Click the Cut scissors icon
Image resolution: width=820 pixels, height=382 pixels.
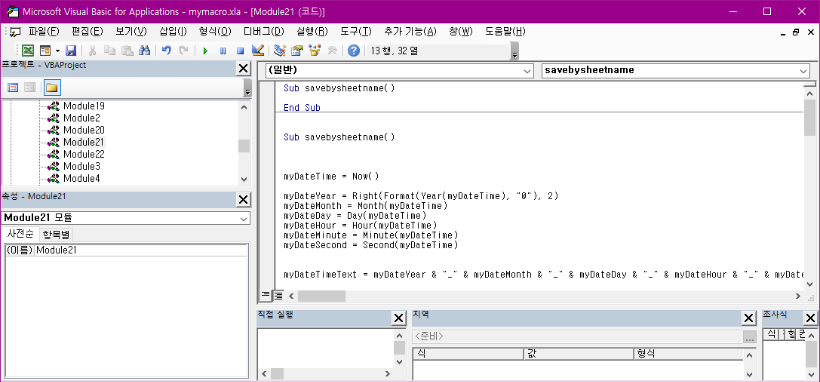92,51
